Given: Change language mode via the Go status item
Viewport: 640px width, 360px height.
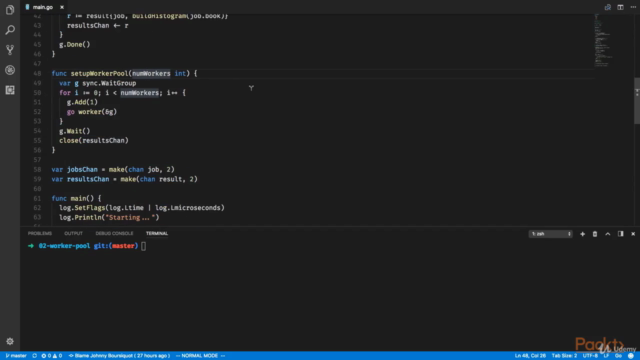Looking at the screenshot, I should coord(618,356).
